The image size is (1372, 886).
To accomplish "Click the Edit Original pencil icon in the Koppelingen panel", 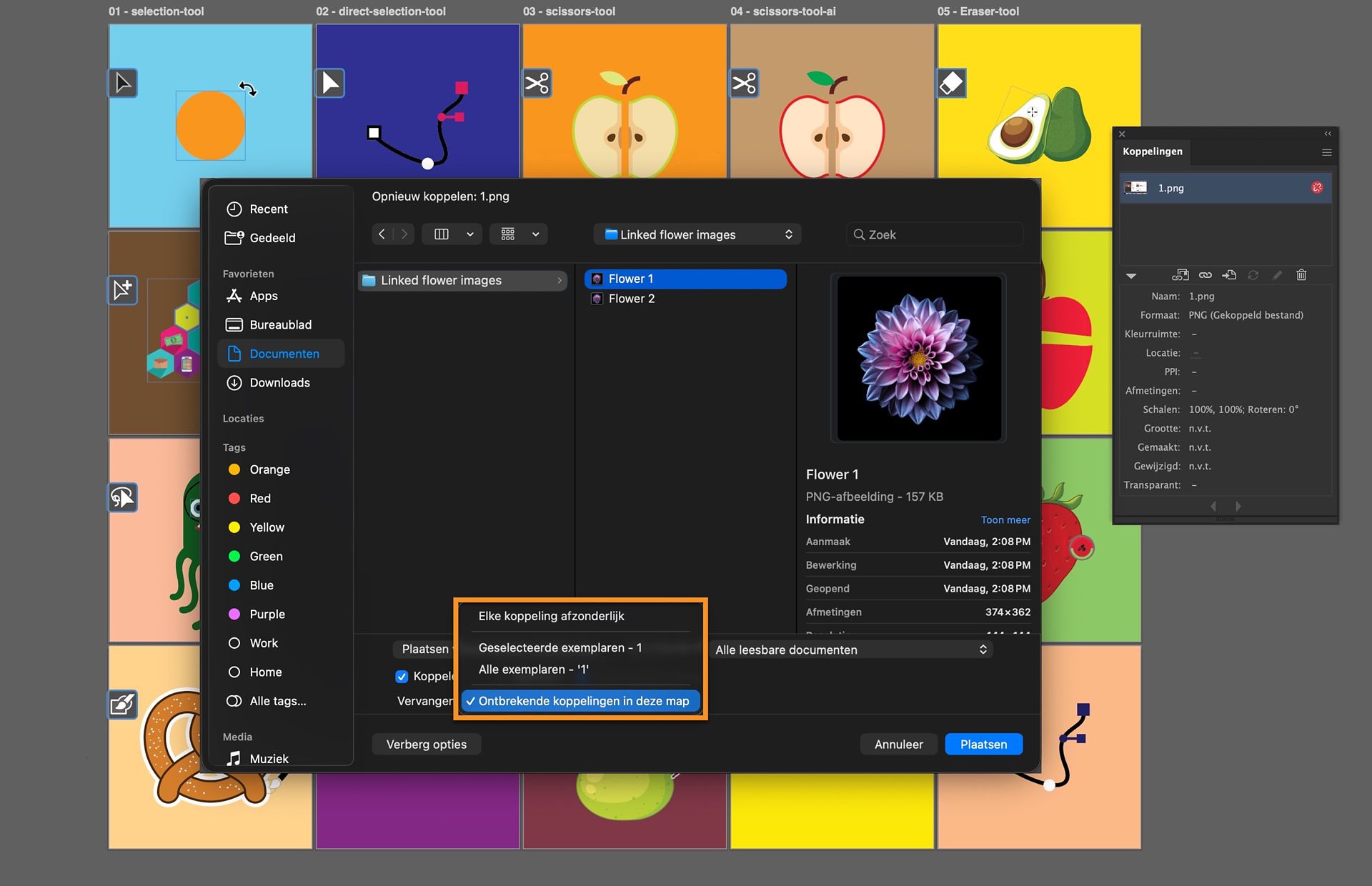I will 1278,275.
